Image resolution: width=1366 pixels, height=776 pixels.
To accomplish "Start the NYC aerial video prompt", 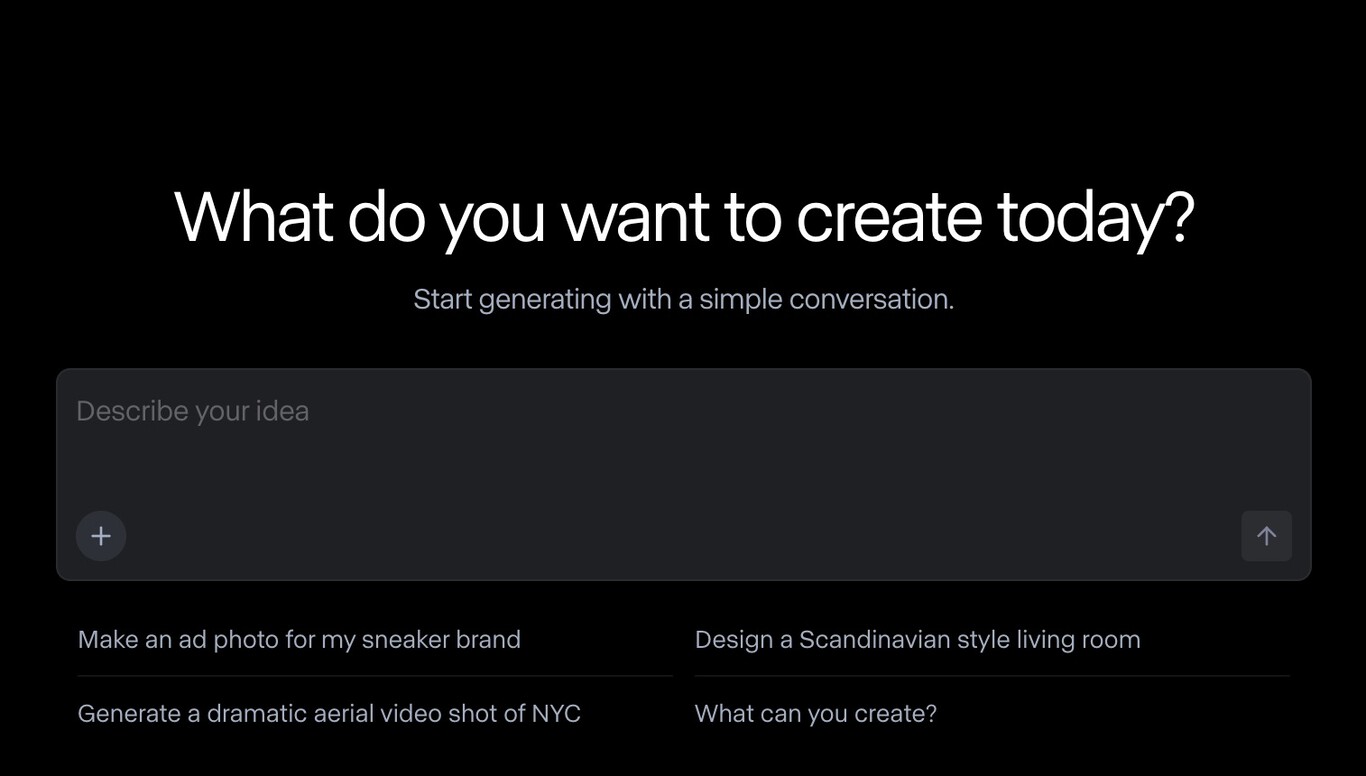I will (x=329, y=714).
